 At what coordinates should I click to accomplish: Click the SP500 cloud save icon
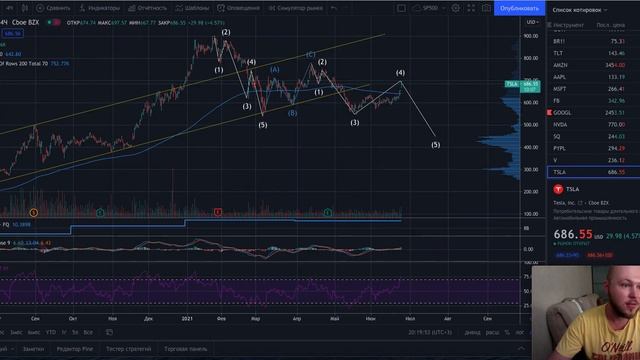point(416,8)
